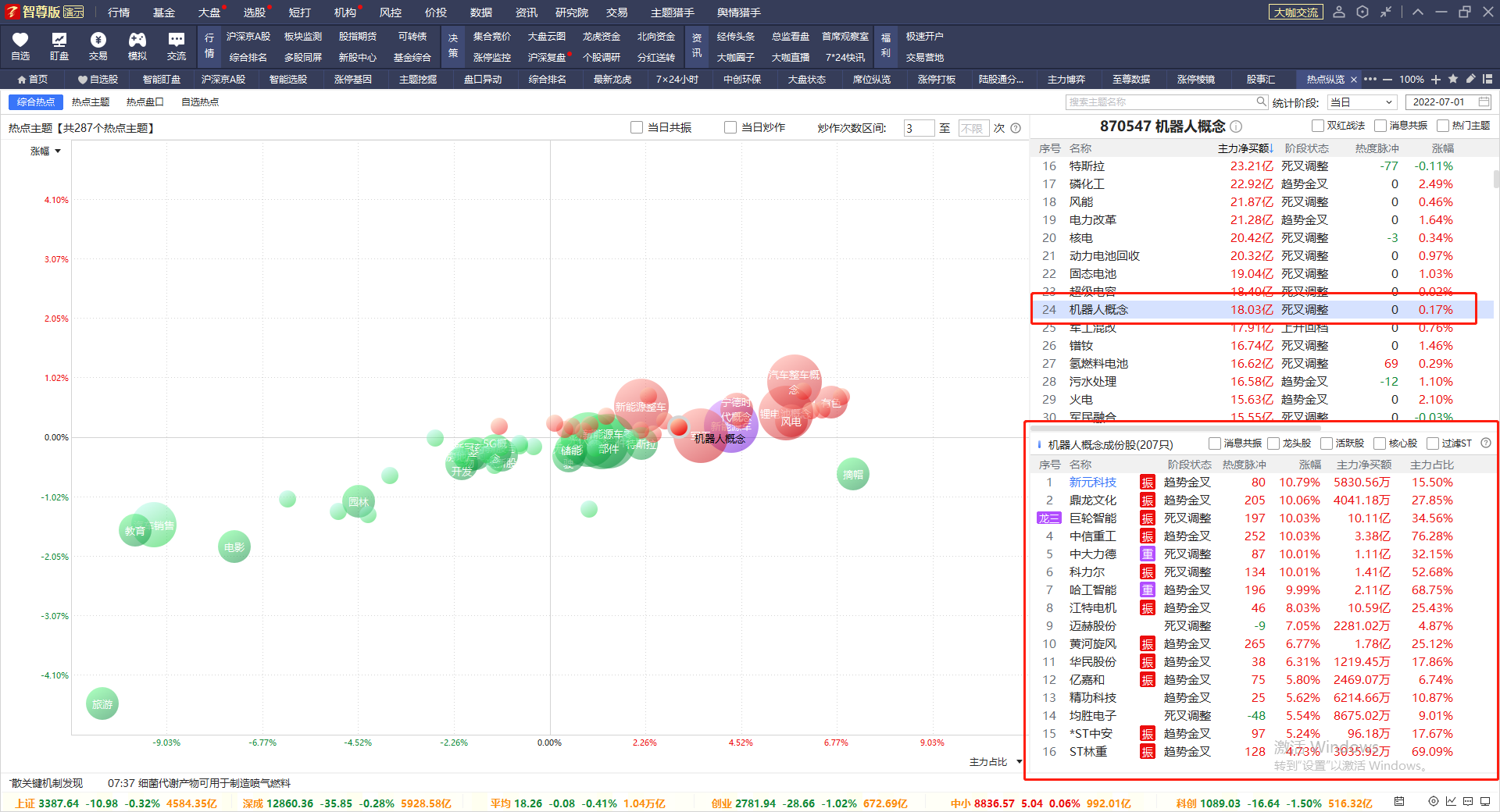This screenshot has width=1500, height=812.
Task: Open the 行情 menu
Action: (x=119, y=12)
